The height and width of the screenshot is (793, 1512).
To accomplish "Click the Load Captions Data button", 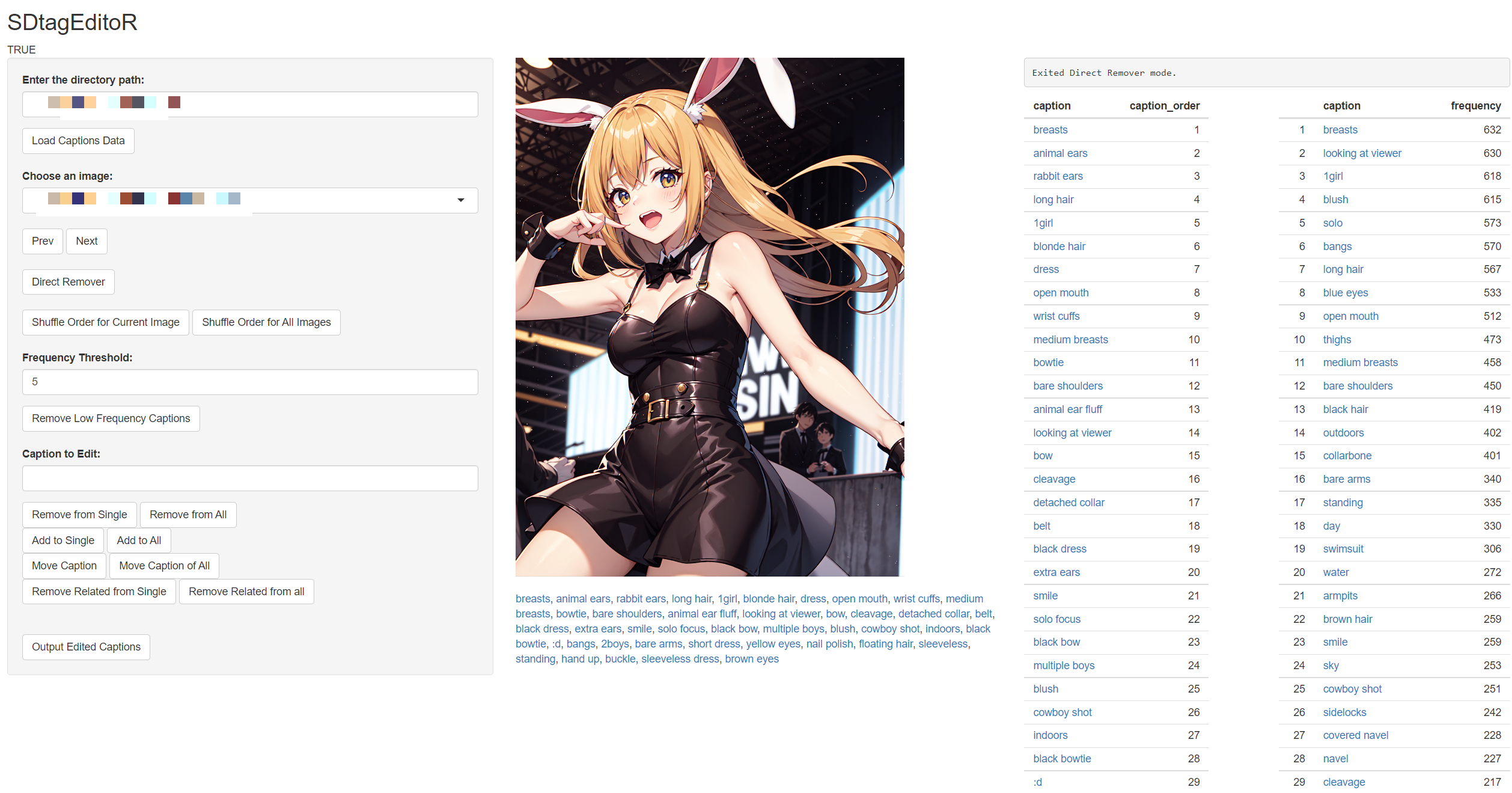I will 78,141.
